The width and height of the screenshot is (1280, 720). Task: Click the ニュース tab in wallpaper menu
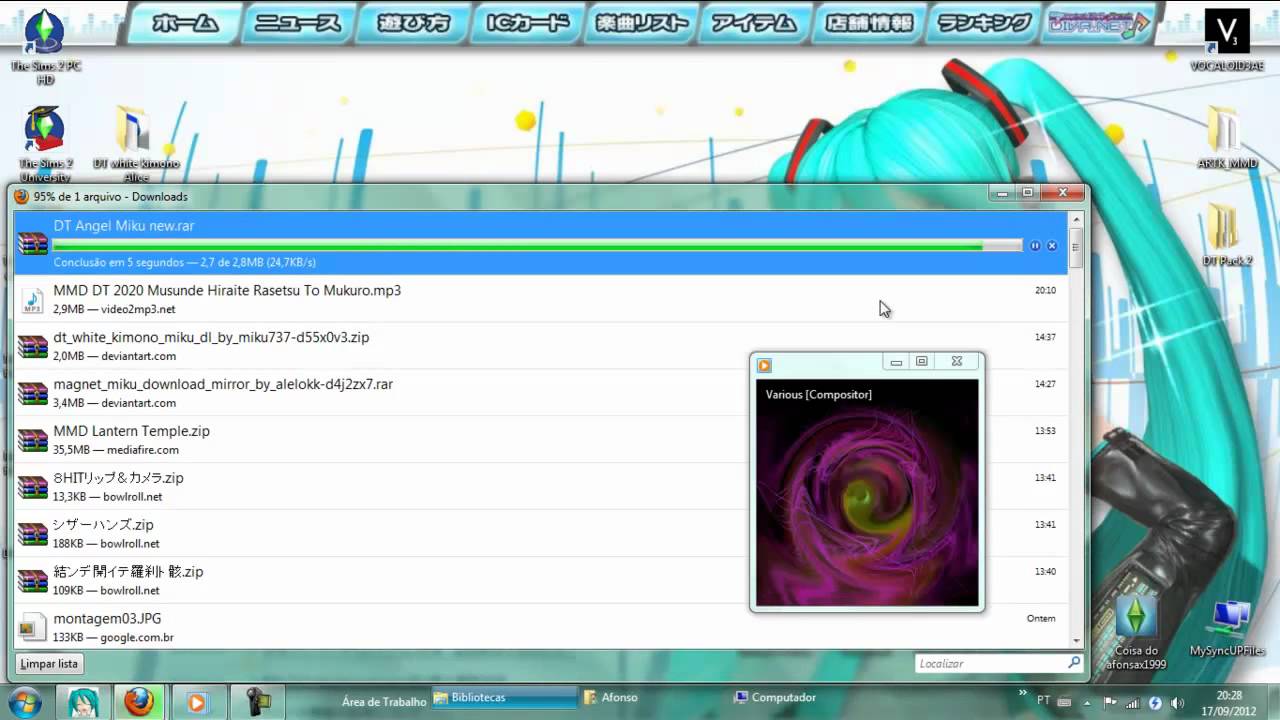298,23
